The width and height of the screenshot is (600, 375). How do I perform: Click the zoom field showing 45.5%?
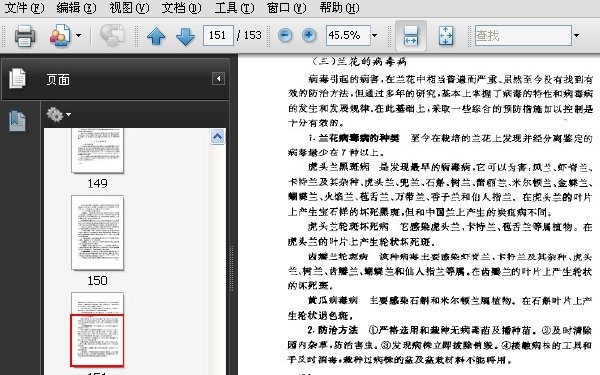point(348,36)
